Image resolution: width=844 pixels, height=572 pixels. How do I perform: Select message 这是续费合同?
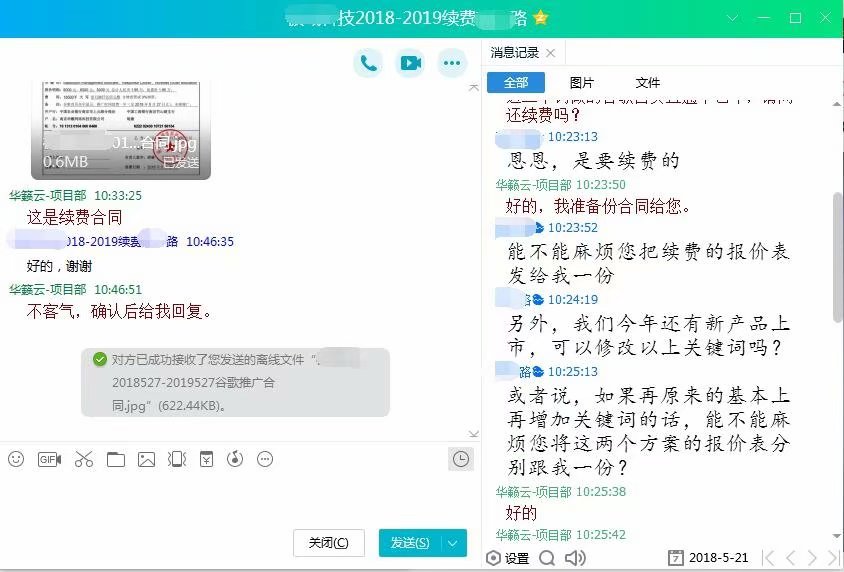pos(74,217)
